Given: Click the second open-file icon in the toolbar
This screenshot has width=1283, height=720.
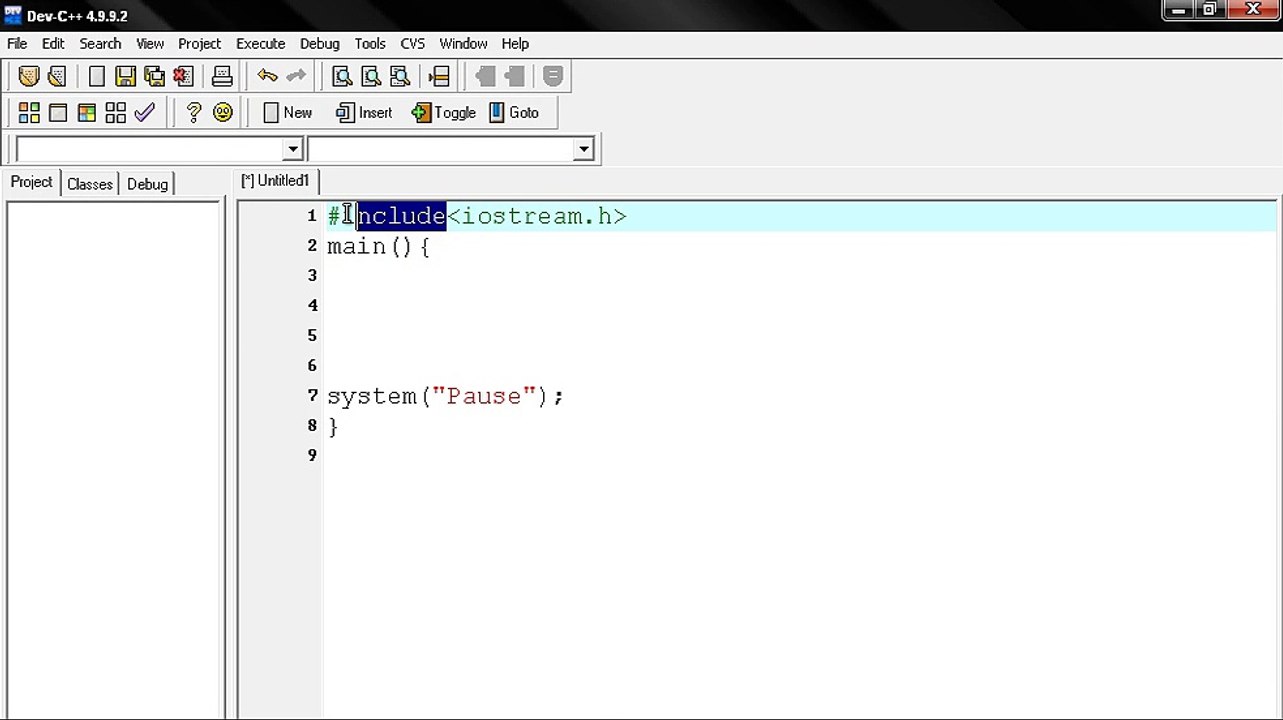Looking at the screenshot, I should pos(57,76).
